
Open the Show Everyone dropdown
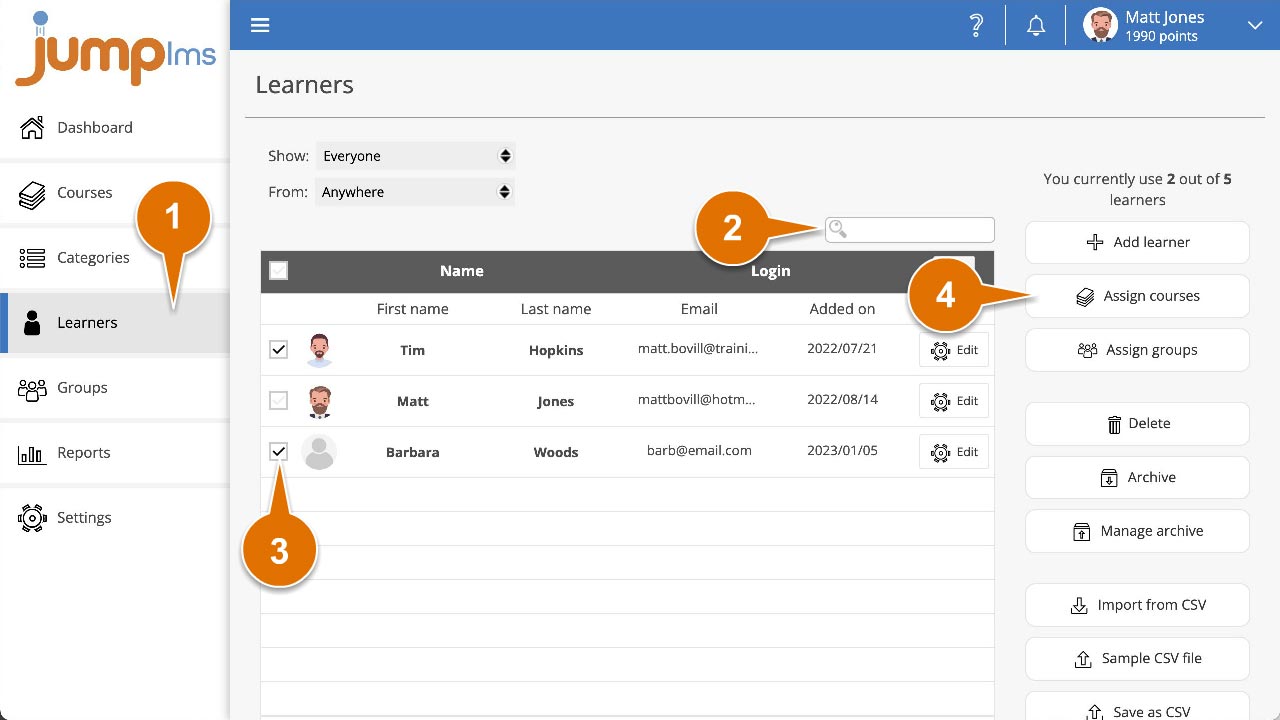(415, 156)
